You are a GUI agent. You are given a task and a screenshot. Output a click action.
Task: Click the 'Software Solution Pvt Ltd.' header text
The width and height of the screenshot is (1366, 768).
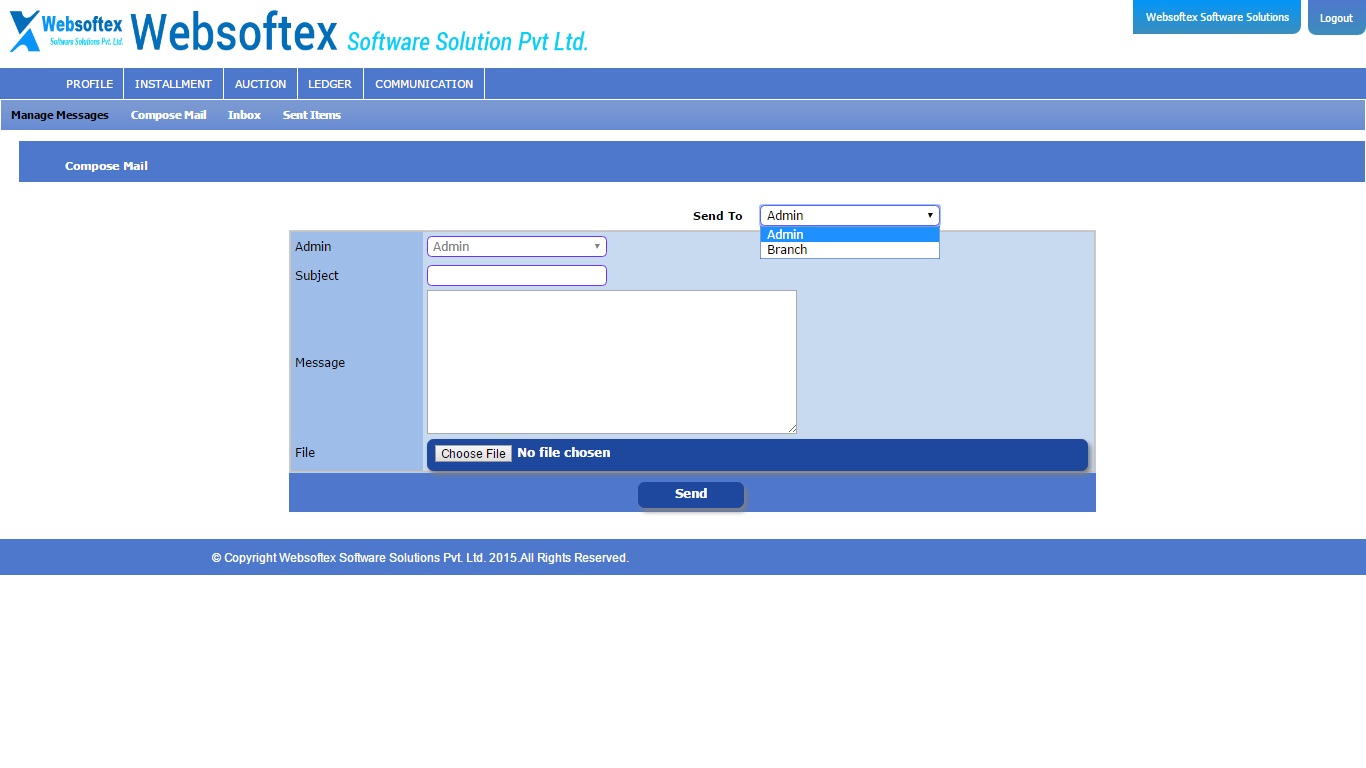pyautogui.click(x=467, y=41)
